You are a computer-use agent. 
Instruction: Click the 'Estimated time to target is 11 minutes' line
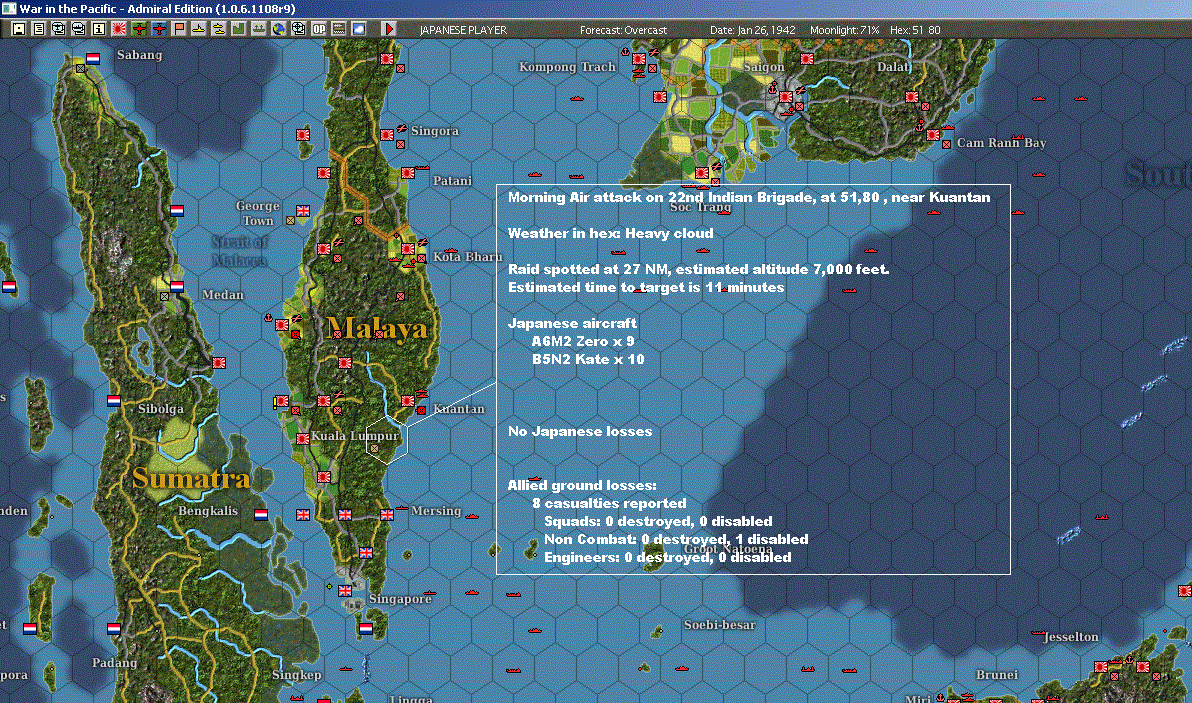click(646, 287)
